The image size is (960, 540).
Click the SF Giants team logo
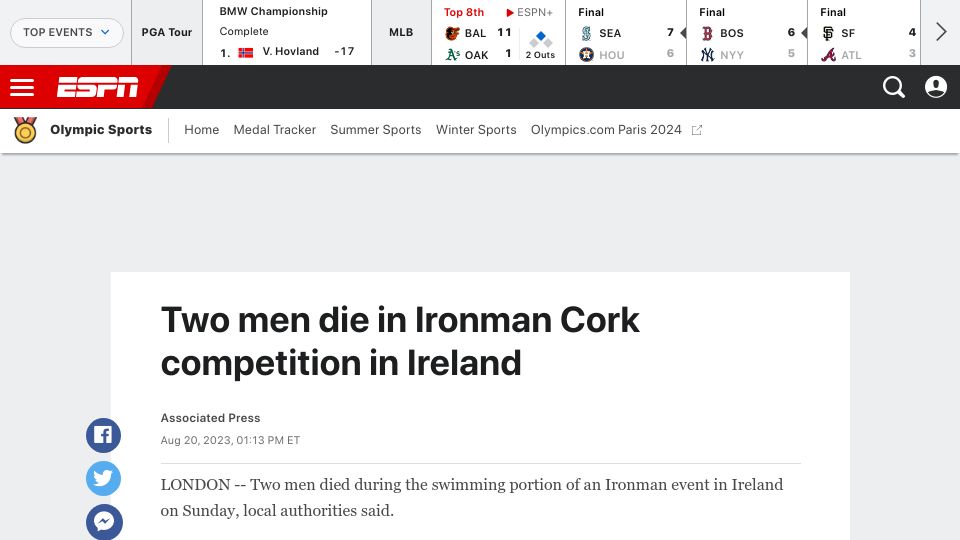(x=828, y=33)
